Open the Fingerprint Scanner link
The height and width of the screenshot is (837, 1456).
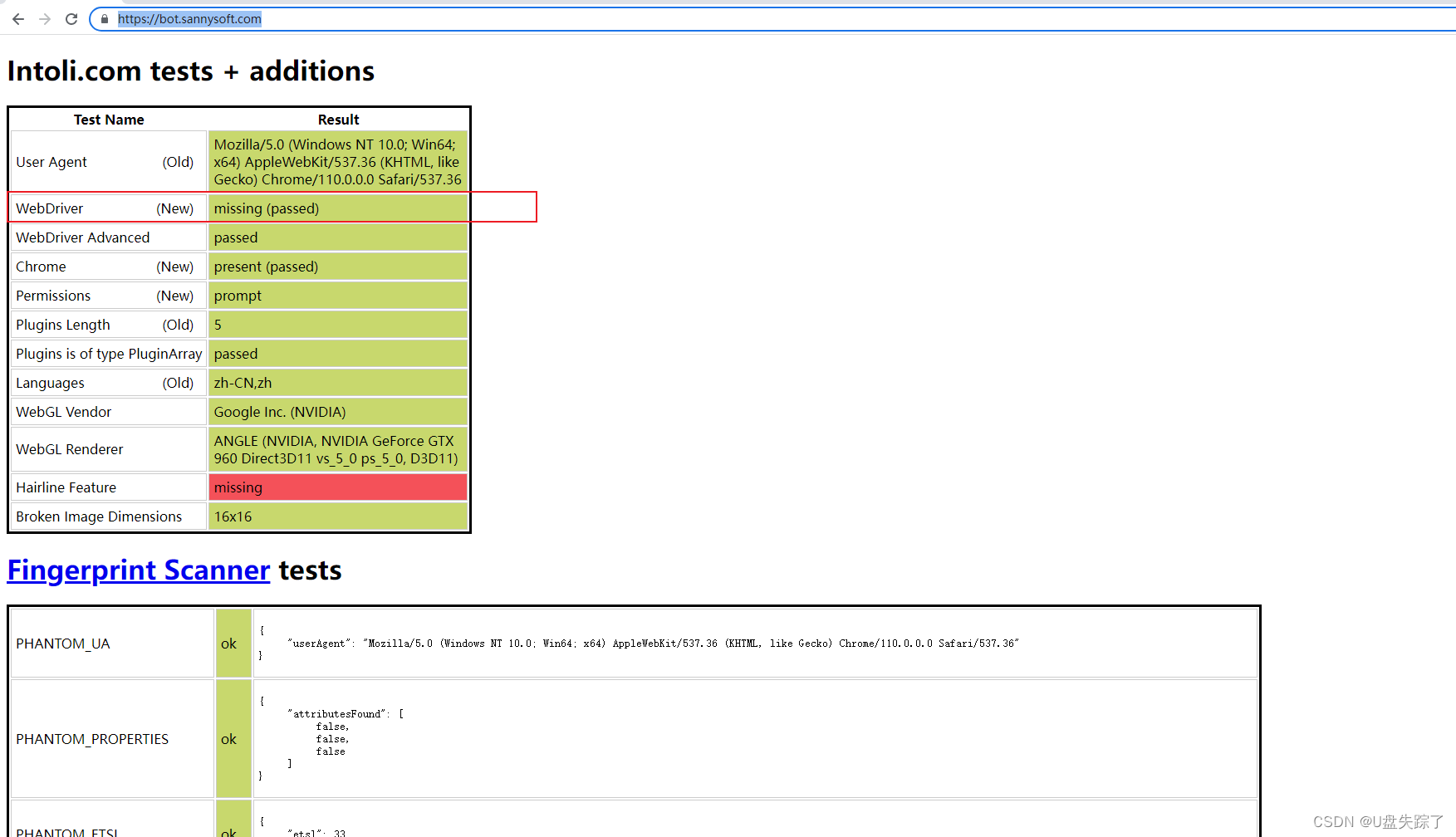[x=138, y=570]
